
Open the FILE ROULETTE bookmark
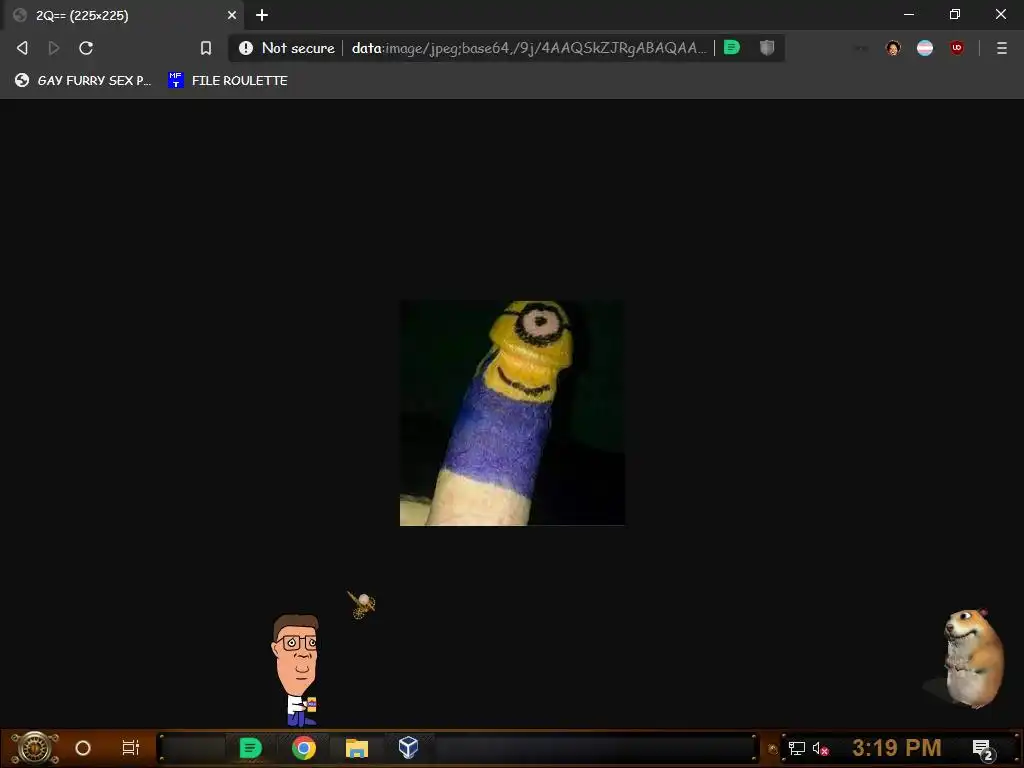[x=228, y=80]
